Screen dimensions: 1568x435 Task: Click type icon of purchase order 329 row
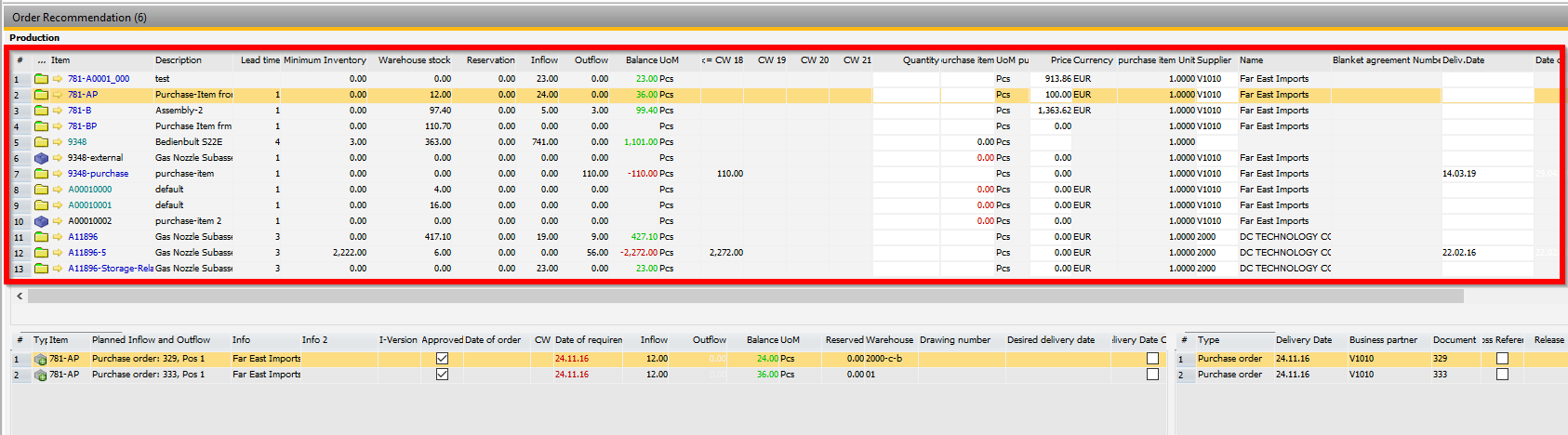tap(40, 359)
